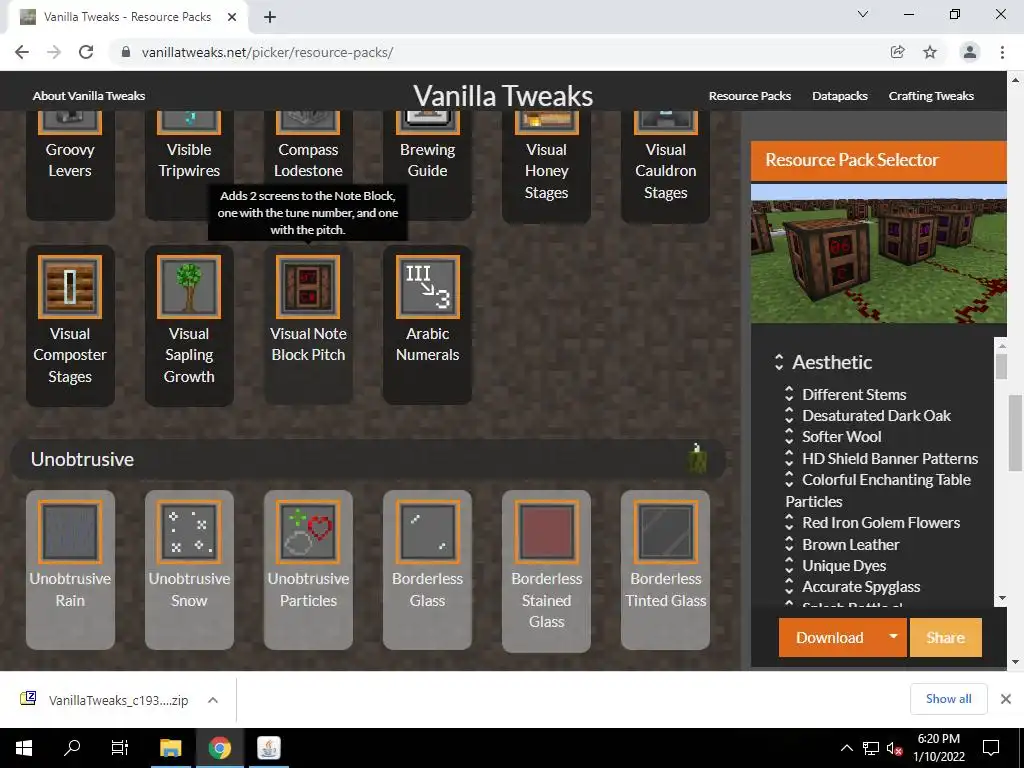The height and width of the screenshot is (768, 1024).
Task: Reorder Softer Wool with its arrows
Action: pyautogui.click(x=789, y=436)
